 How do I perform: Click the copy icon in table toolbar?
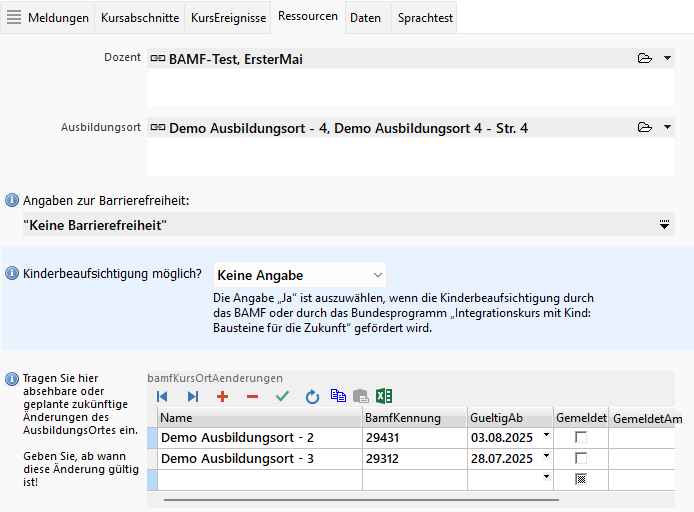pos(338,397)
